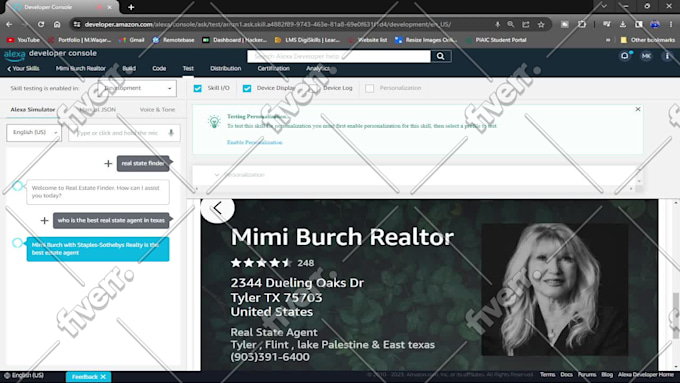The height and width of the screenshot is (383, 680).
Task: Open Alexa Developer Home footer link
Action: point(646,375)
